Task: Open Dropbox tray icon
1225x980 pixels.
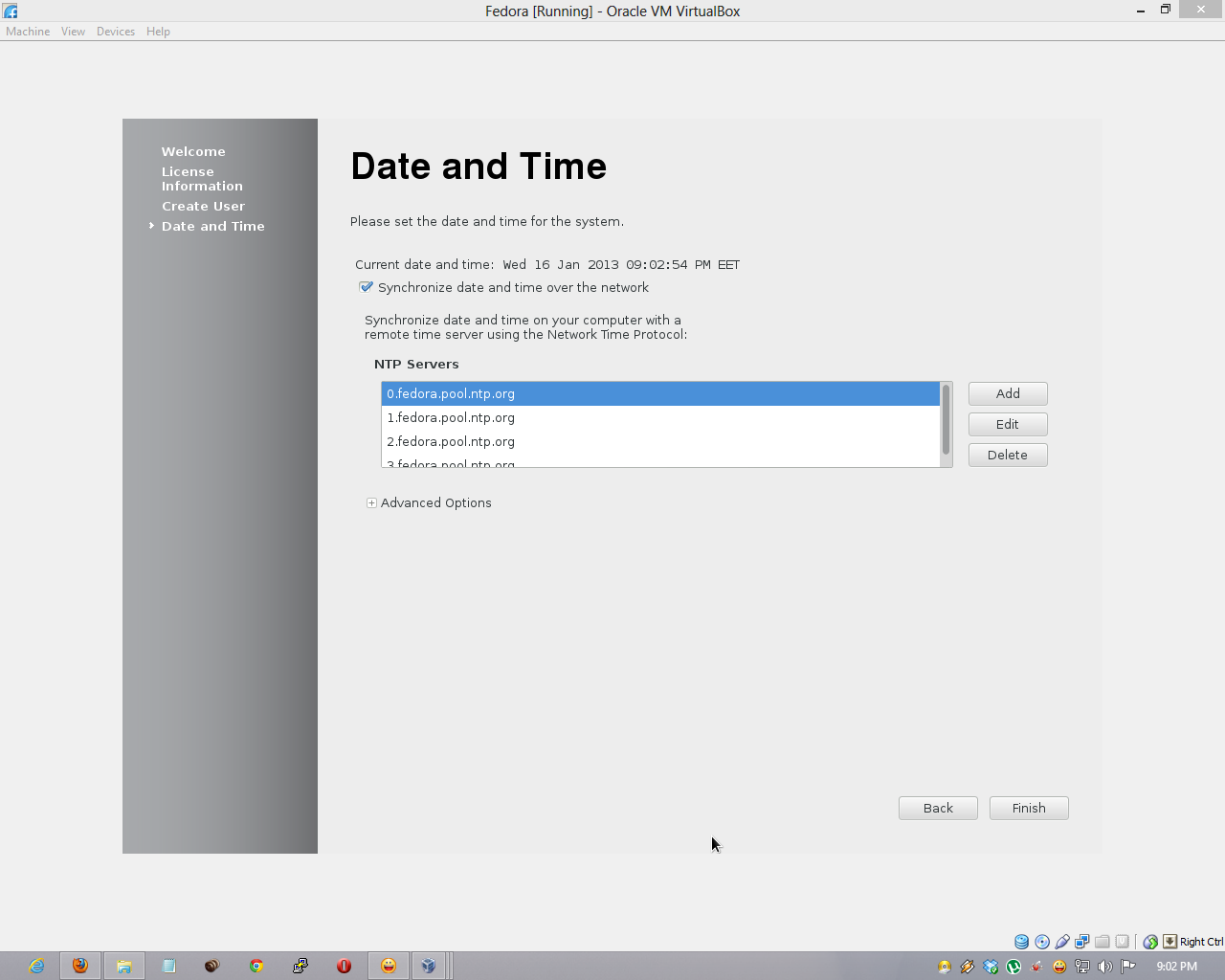Action: 991,967
